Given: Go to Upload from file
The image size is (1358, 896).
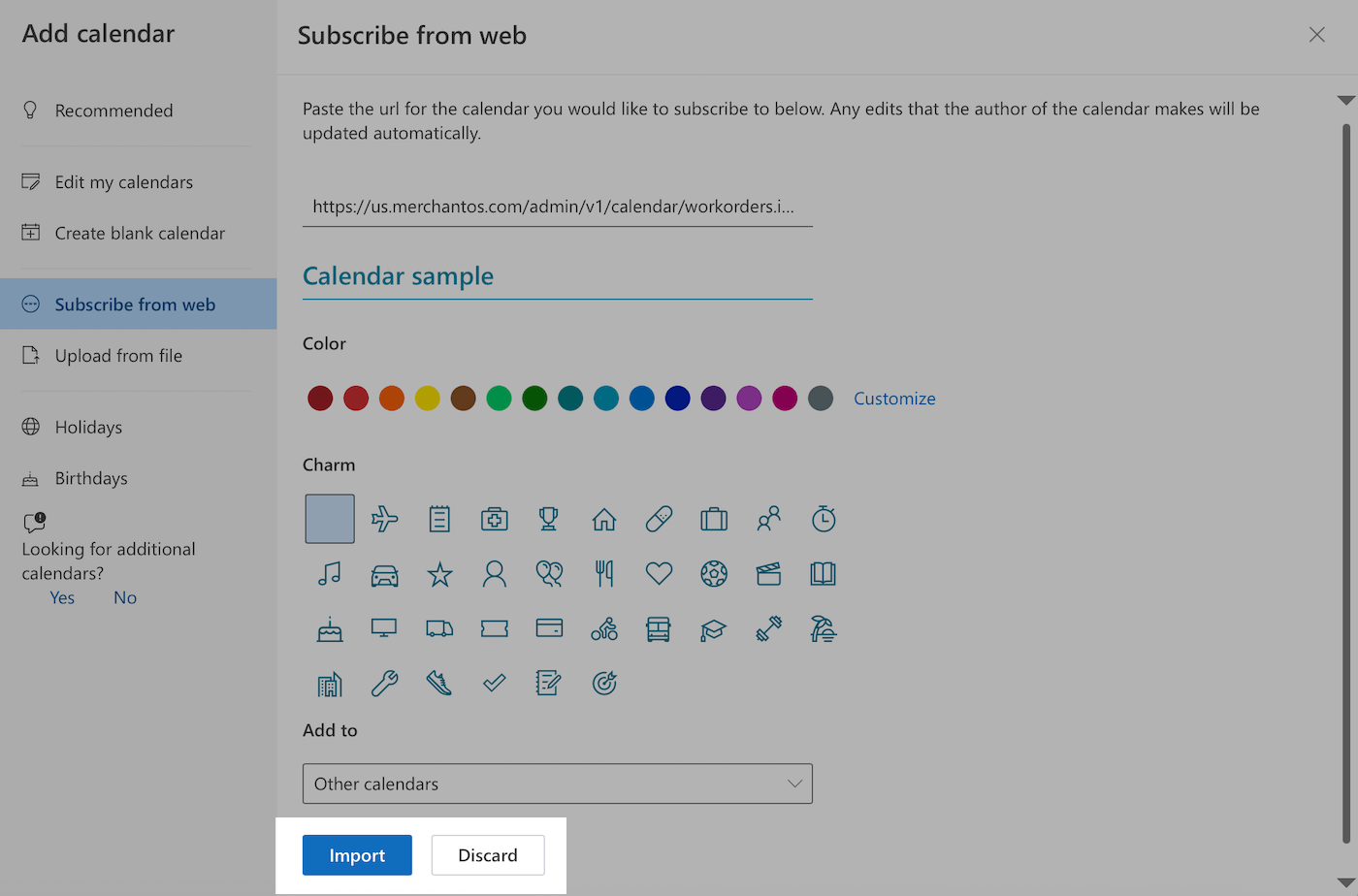Looking at the screenshot, I should click(x=118, y=356).
